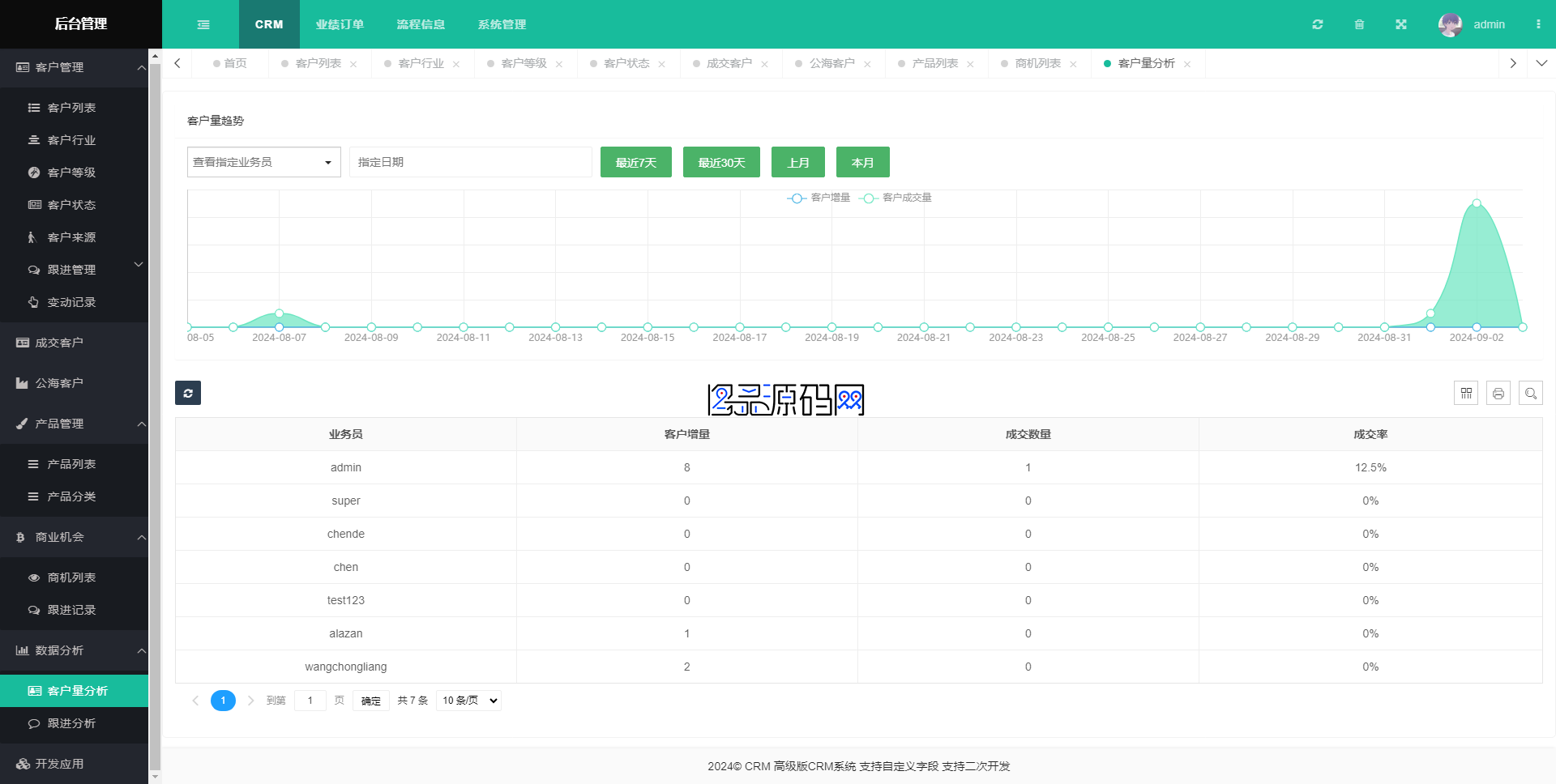Screen dimensions: 1556x784
Task: Close the 产品列表 tab
Action: [x=970, y=64]
